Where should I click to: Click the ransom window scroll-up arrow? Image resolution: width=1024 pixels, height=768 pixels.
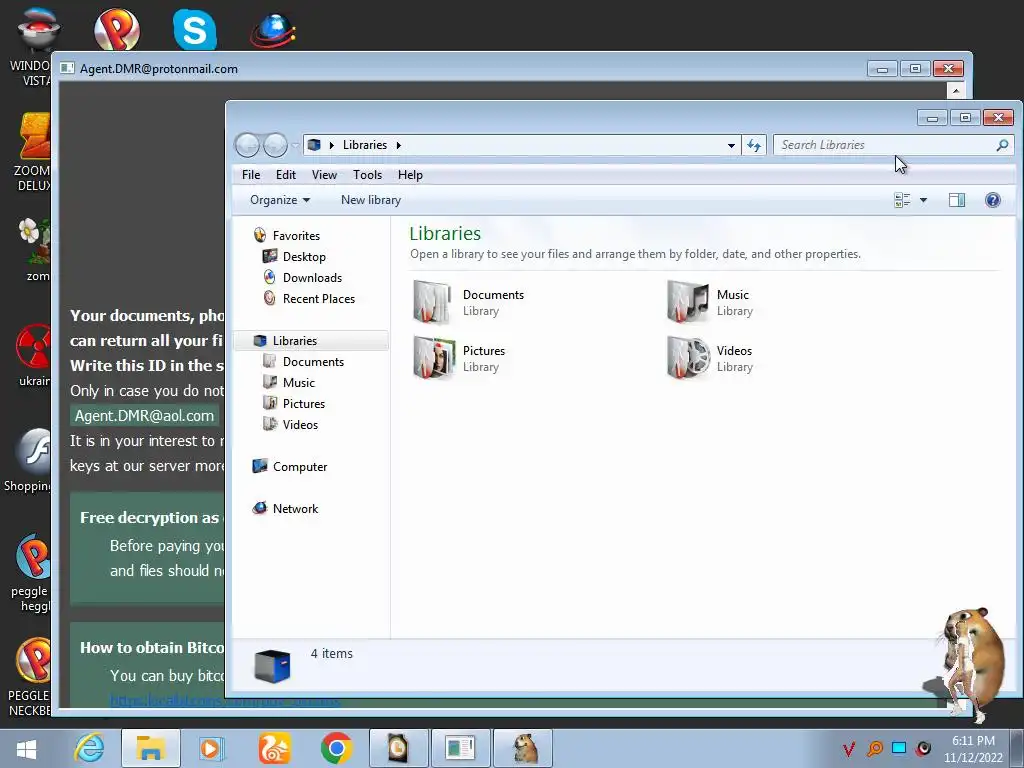click(x=955, y=91)
